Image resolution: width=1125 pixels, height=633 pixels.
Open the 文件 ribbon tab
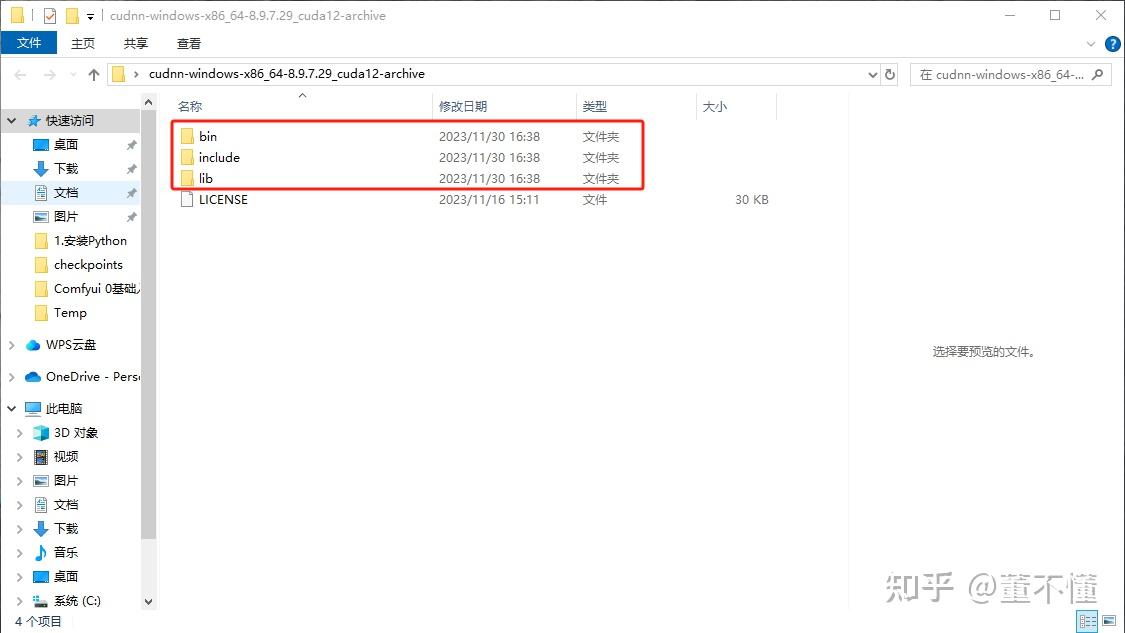[29, 43]
